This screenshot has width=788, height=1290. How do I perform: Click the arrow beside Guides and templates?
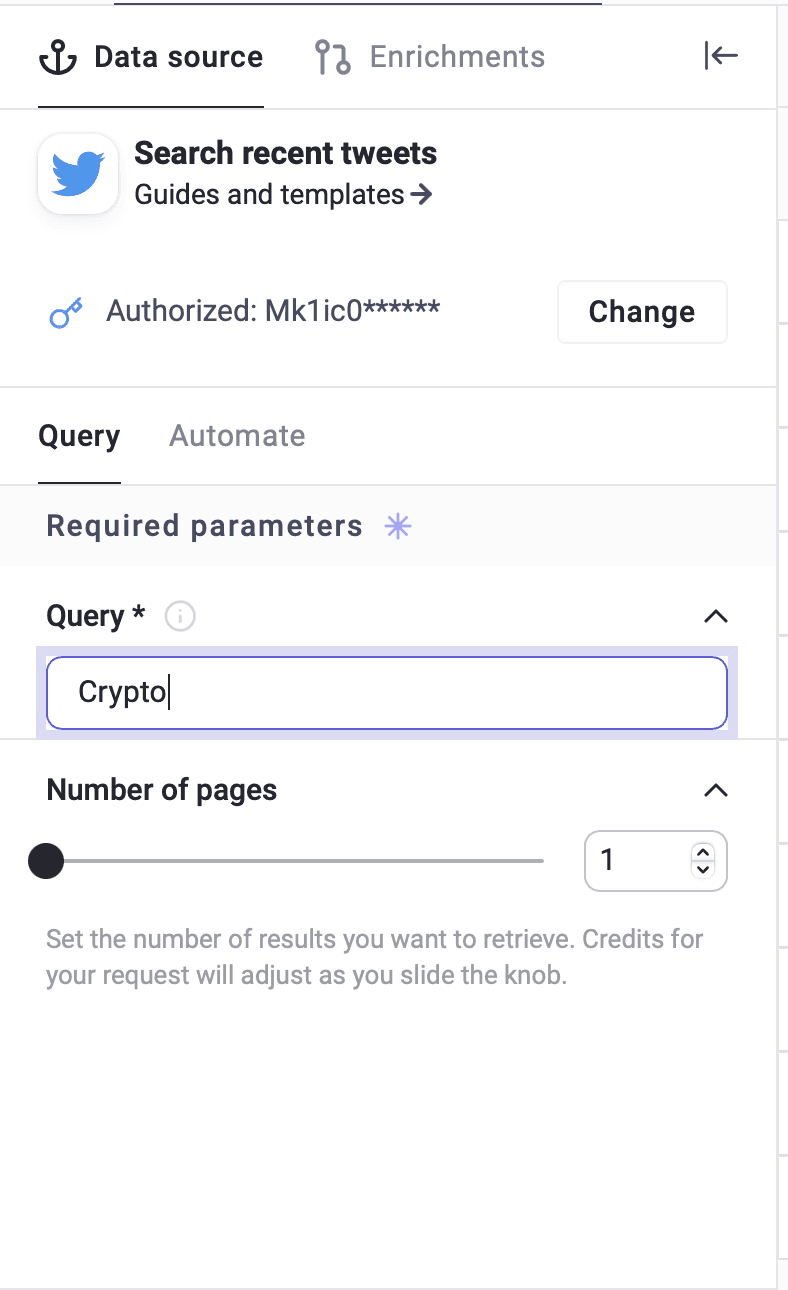[420, 195]
